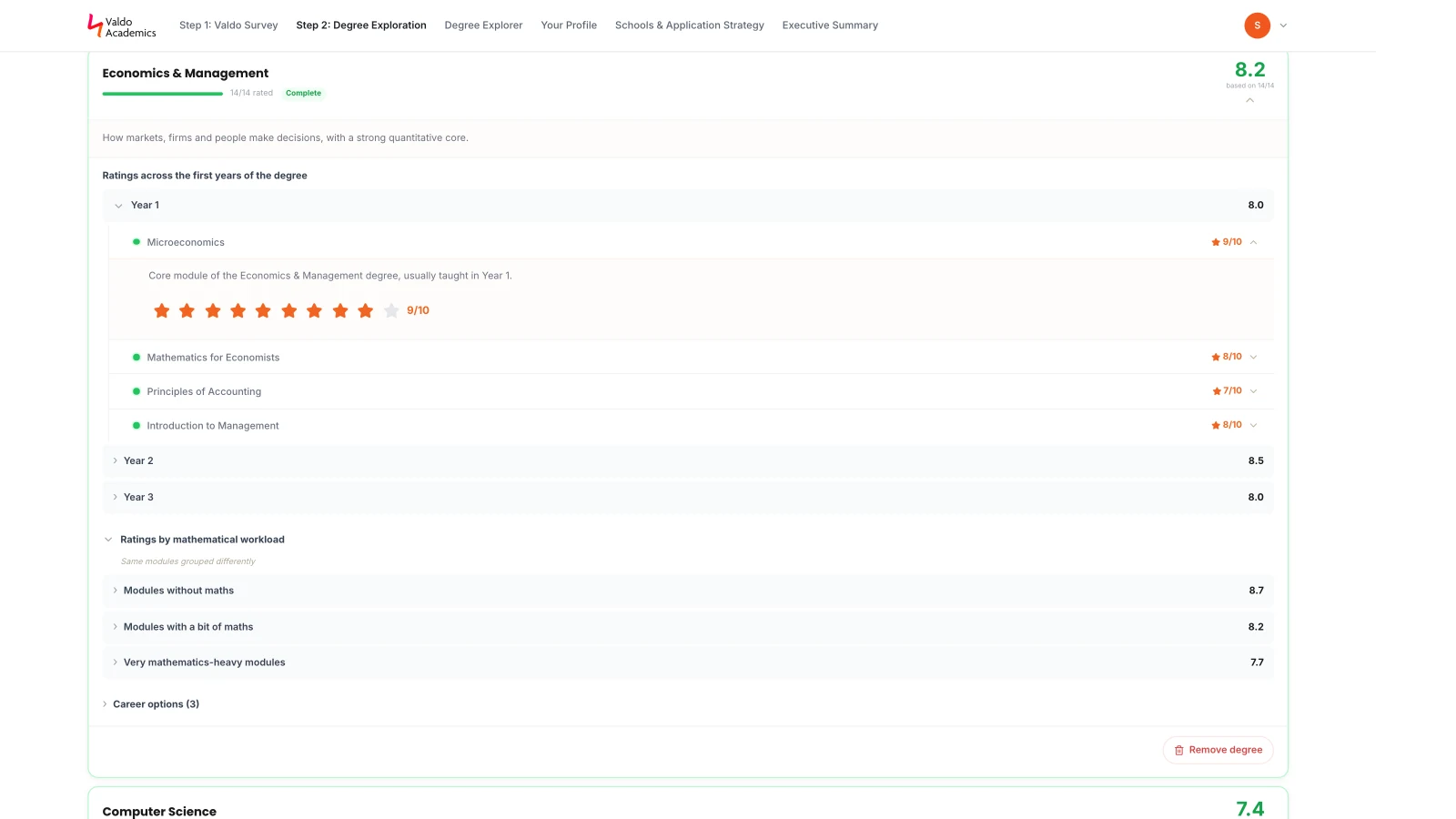The width and height of the screenshot is (1456, 819).
Task: Collapse the Microeconomics rating row chevron
Action: pyautogui.click(x=1253, y=242)
